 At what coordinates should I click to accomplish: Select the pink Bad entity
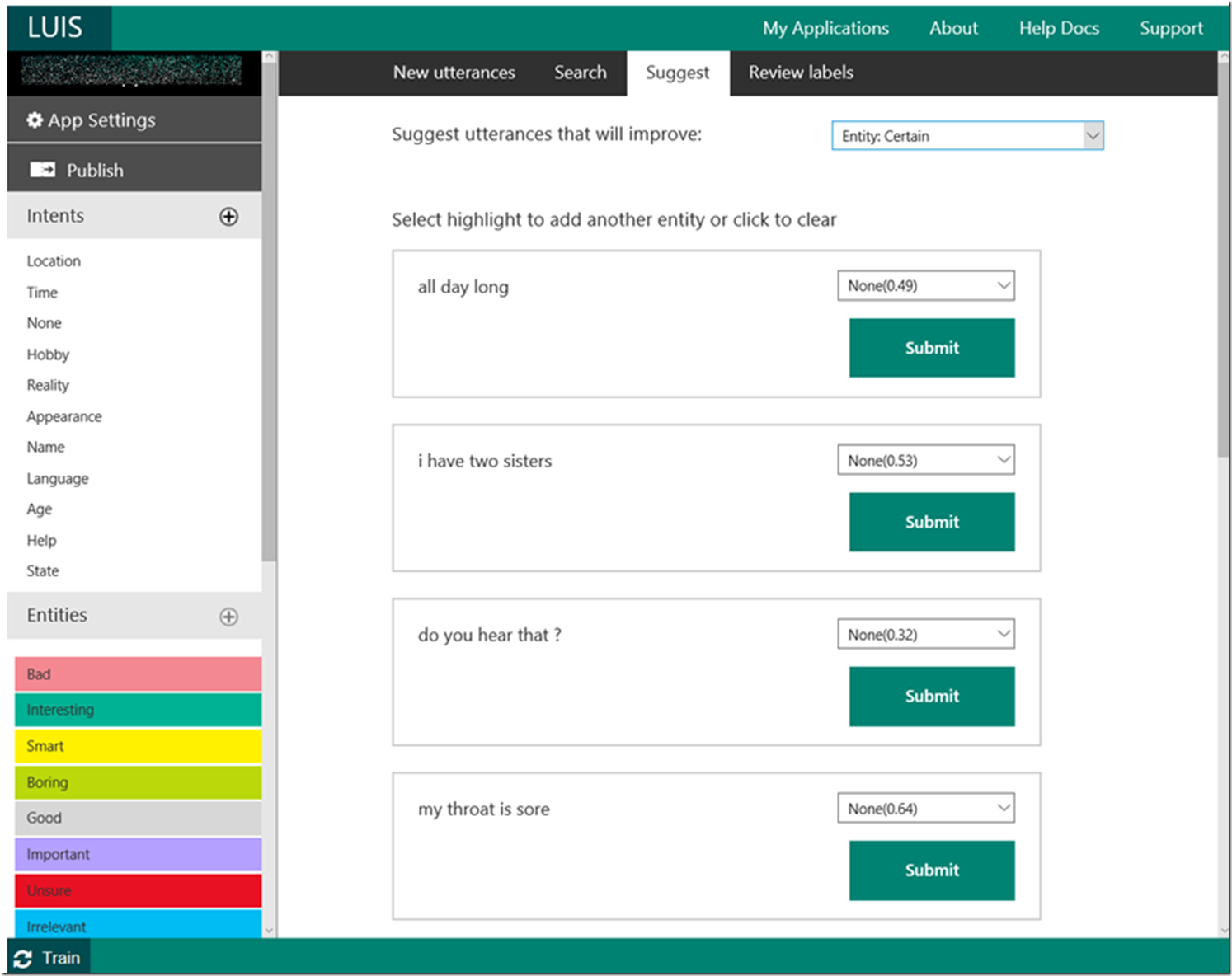coord(138,673)
